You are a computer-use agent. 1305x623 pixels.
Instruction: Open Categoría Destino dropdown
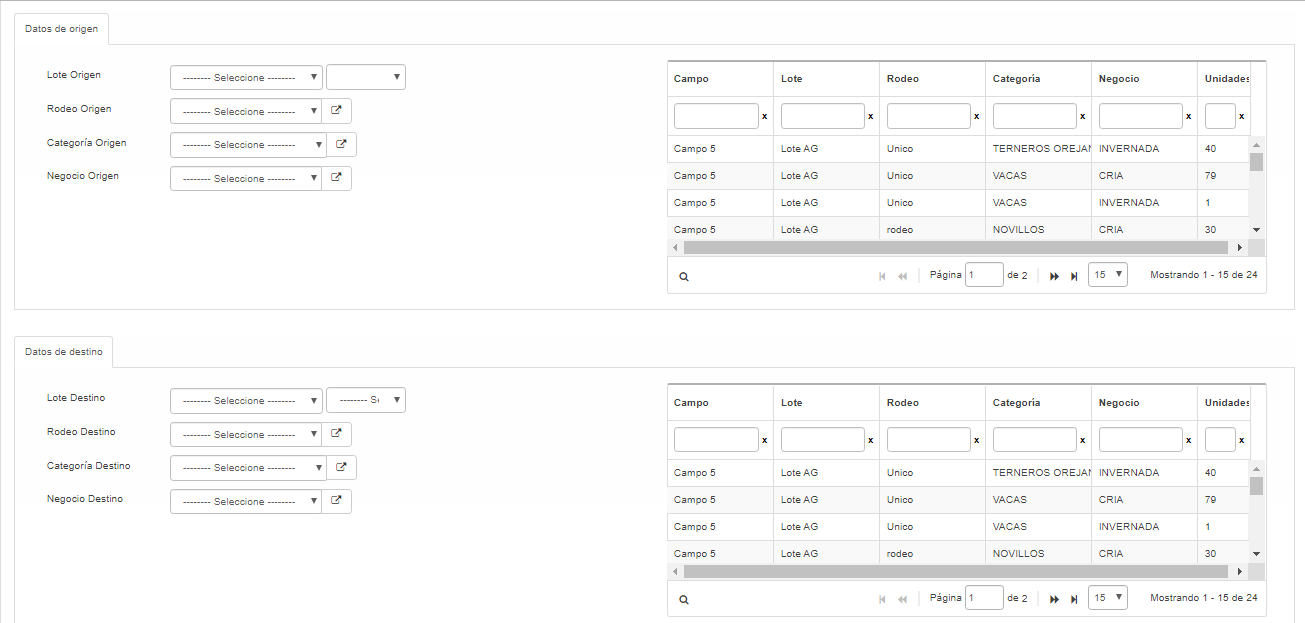tap(248, 467)
